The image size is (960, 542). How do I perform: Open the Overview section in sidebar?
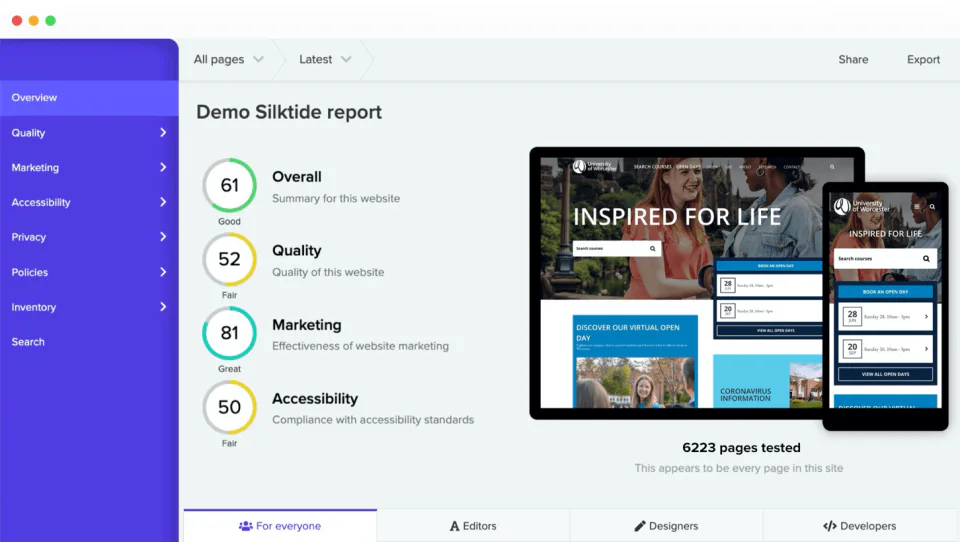click(89, 98)
